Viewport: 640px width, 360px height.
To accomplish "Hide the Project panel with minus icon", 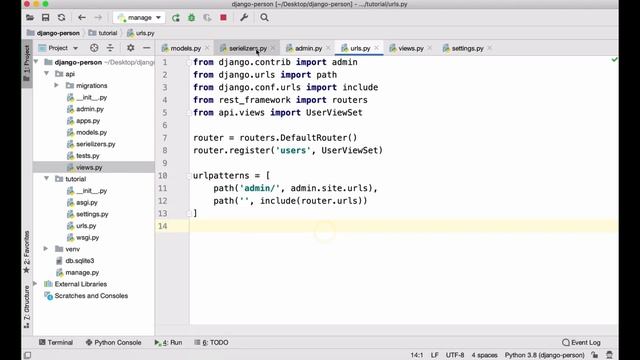I will click(x=147, y=48).
